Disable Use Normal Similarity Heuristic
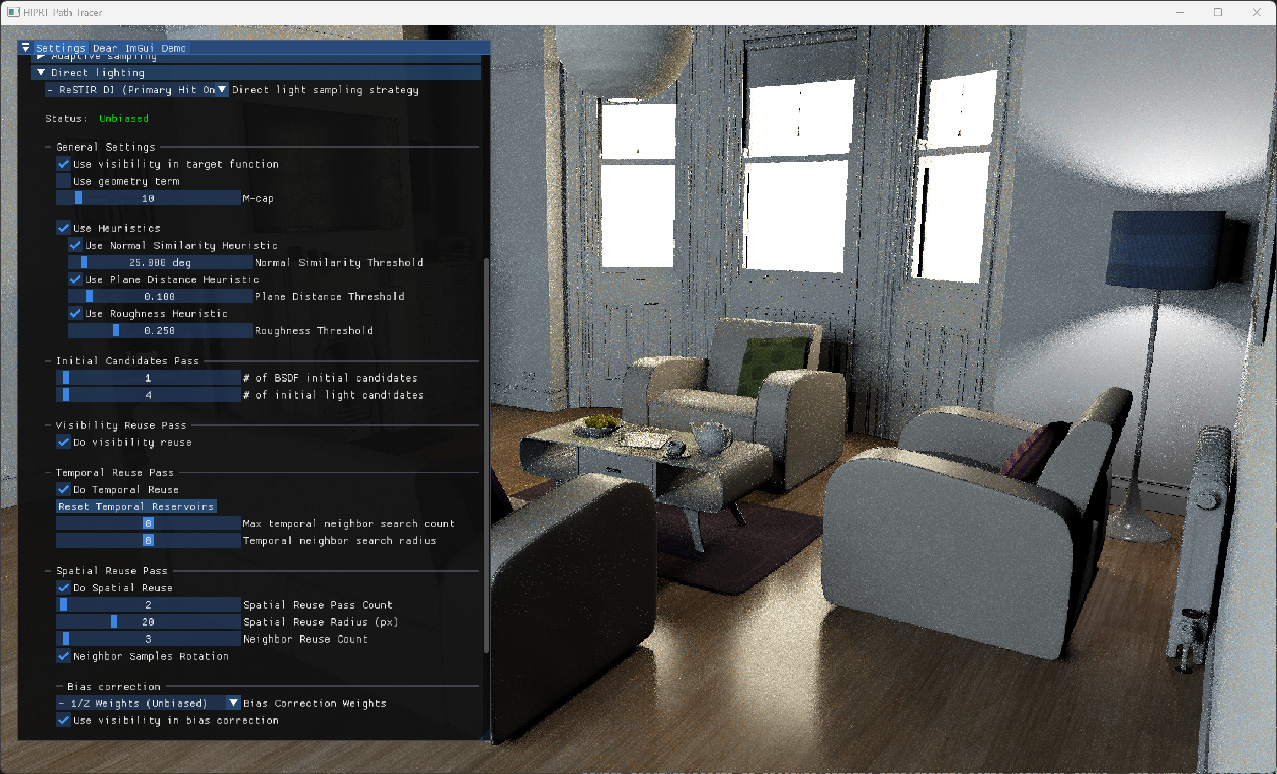Viewport: 1277px width, 774px height. [75, 245]
